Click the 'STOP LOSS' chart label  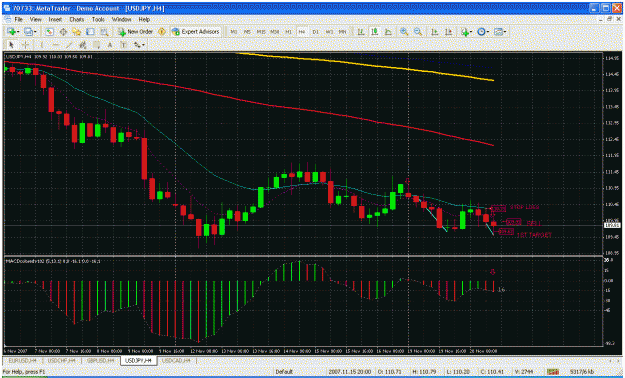[x=525, y=207]
